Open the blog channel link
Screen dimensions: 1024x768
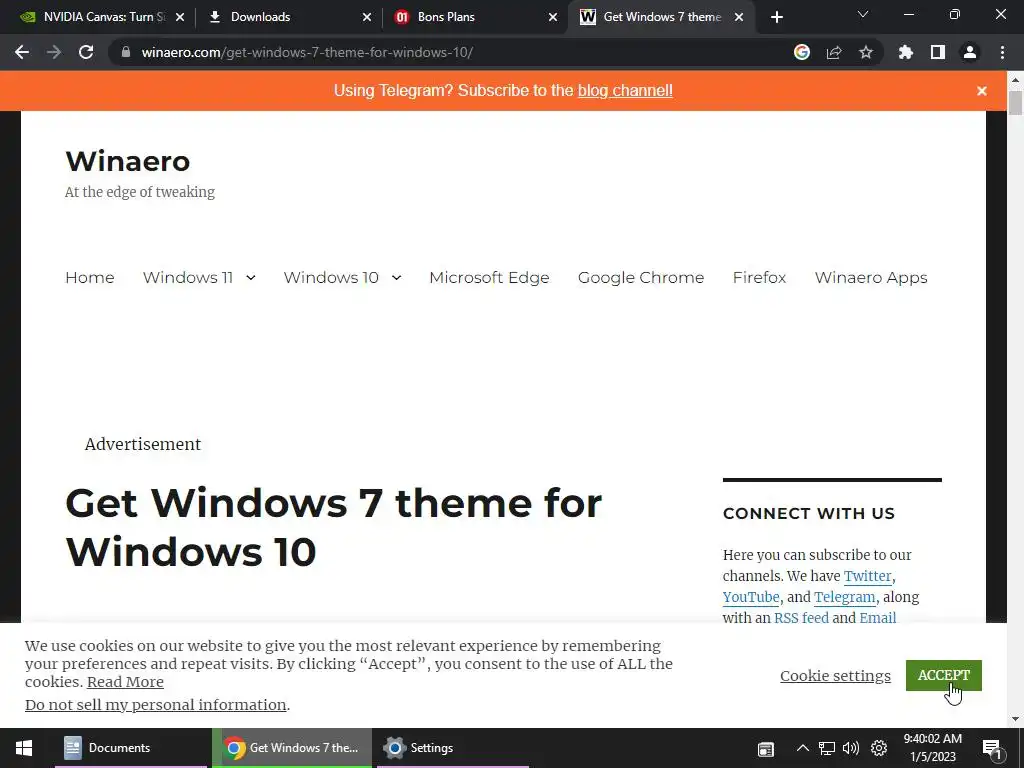pos(625,91)
